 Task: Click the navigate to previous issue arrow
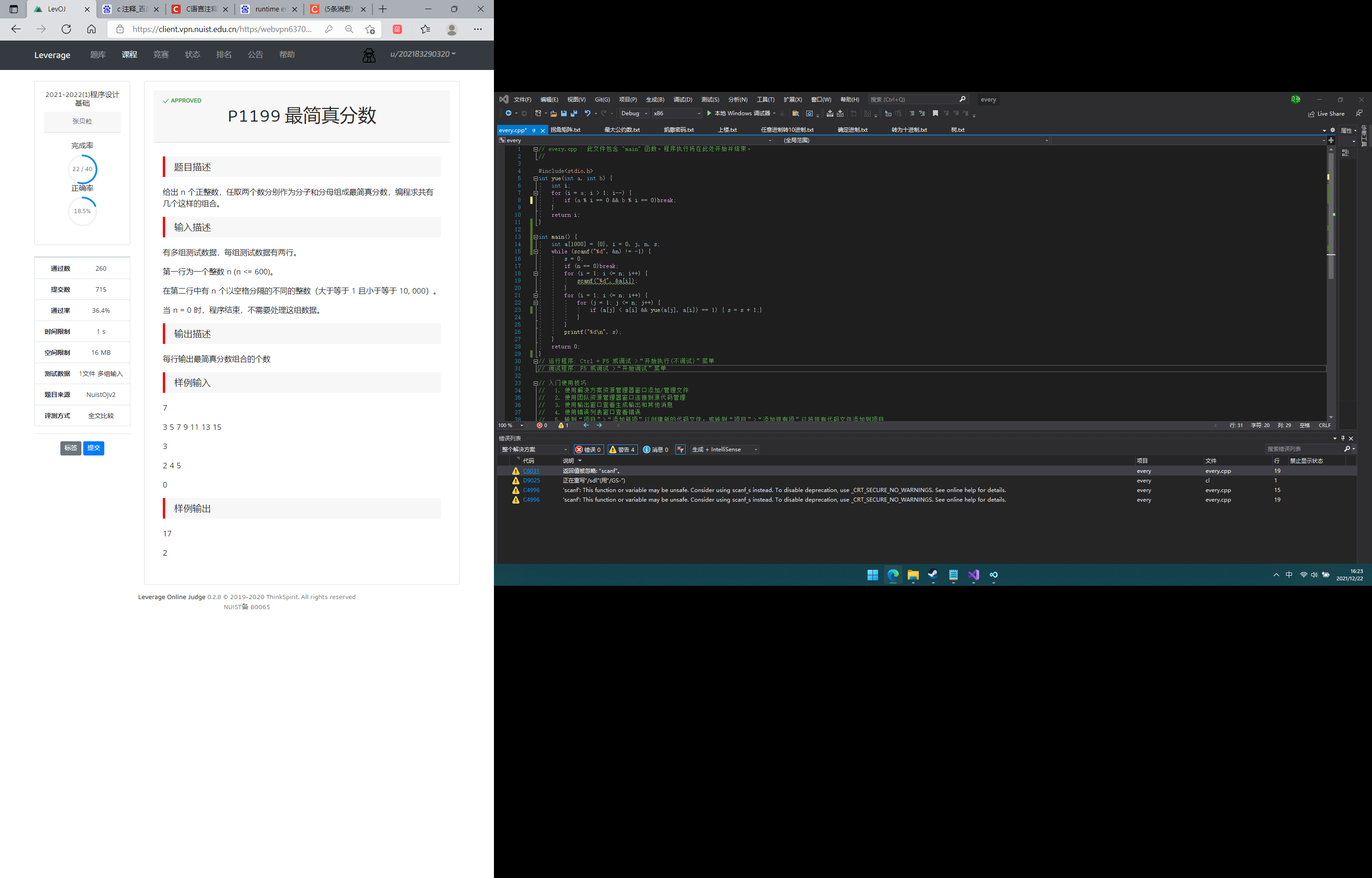click(586, 425)
